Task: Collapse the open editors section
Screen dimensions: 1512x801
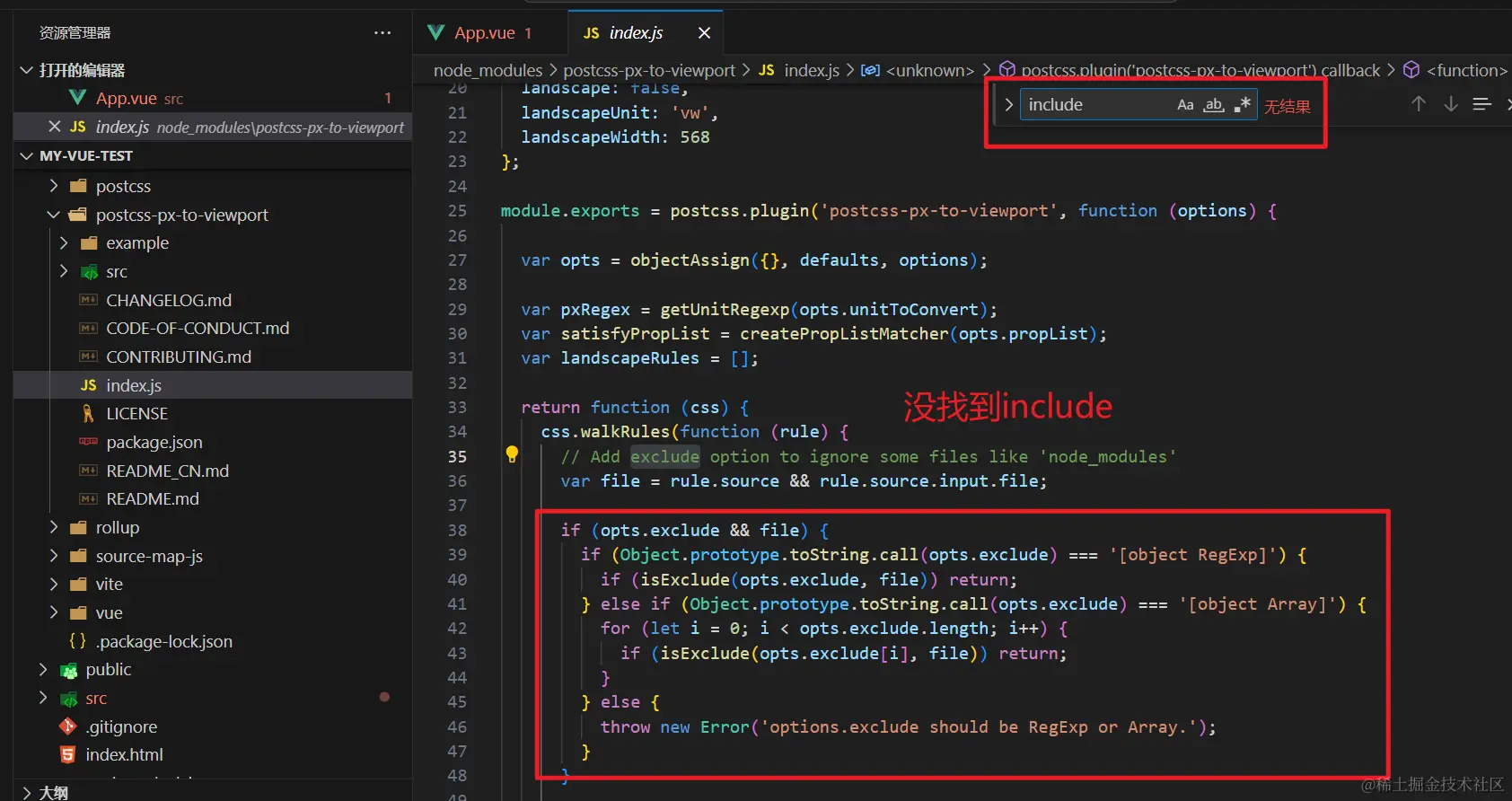Action: click(27, 70)
